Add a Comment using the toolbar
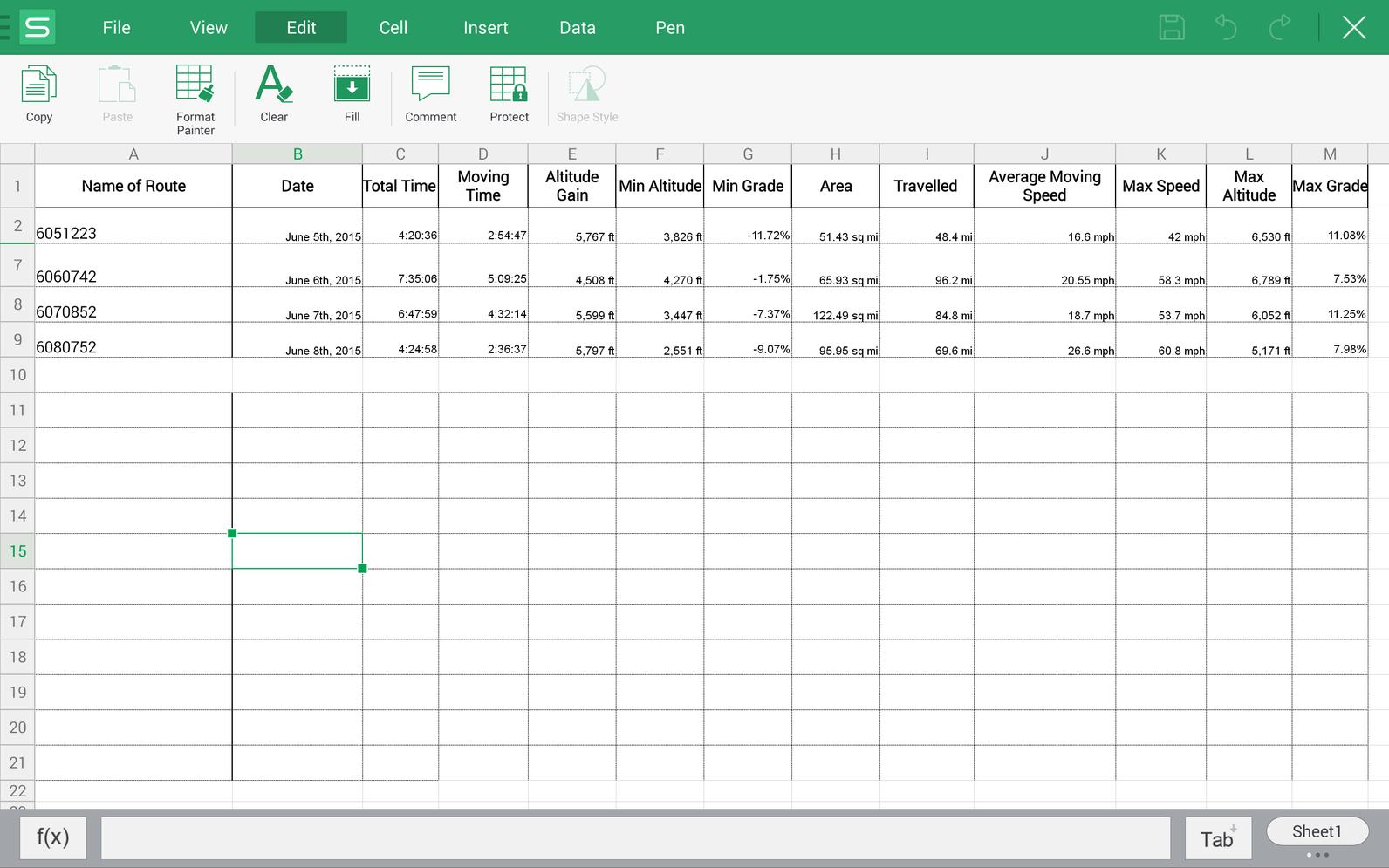The image size is (1389, 868). 431,94
